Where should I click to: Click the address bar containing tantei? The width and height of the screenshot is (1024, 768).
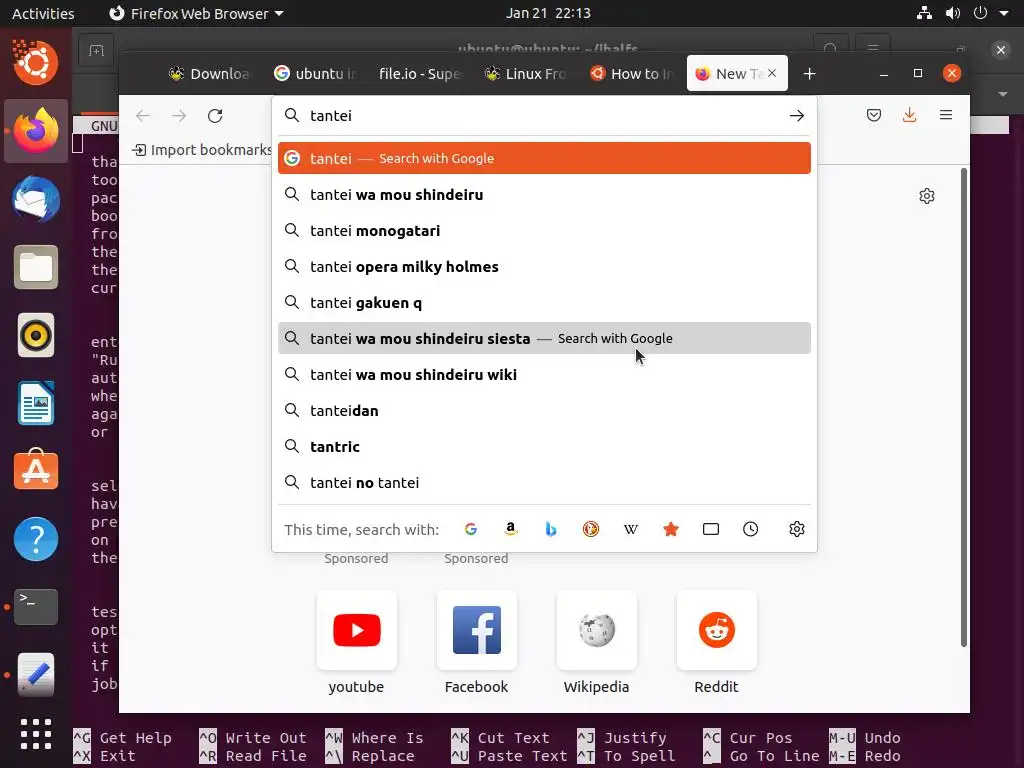point(542,116)
